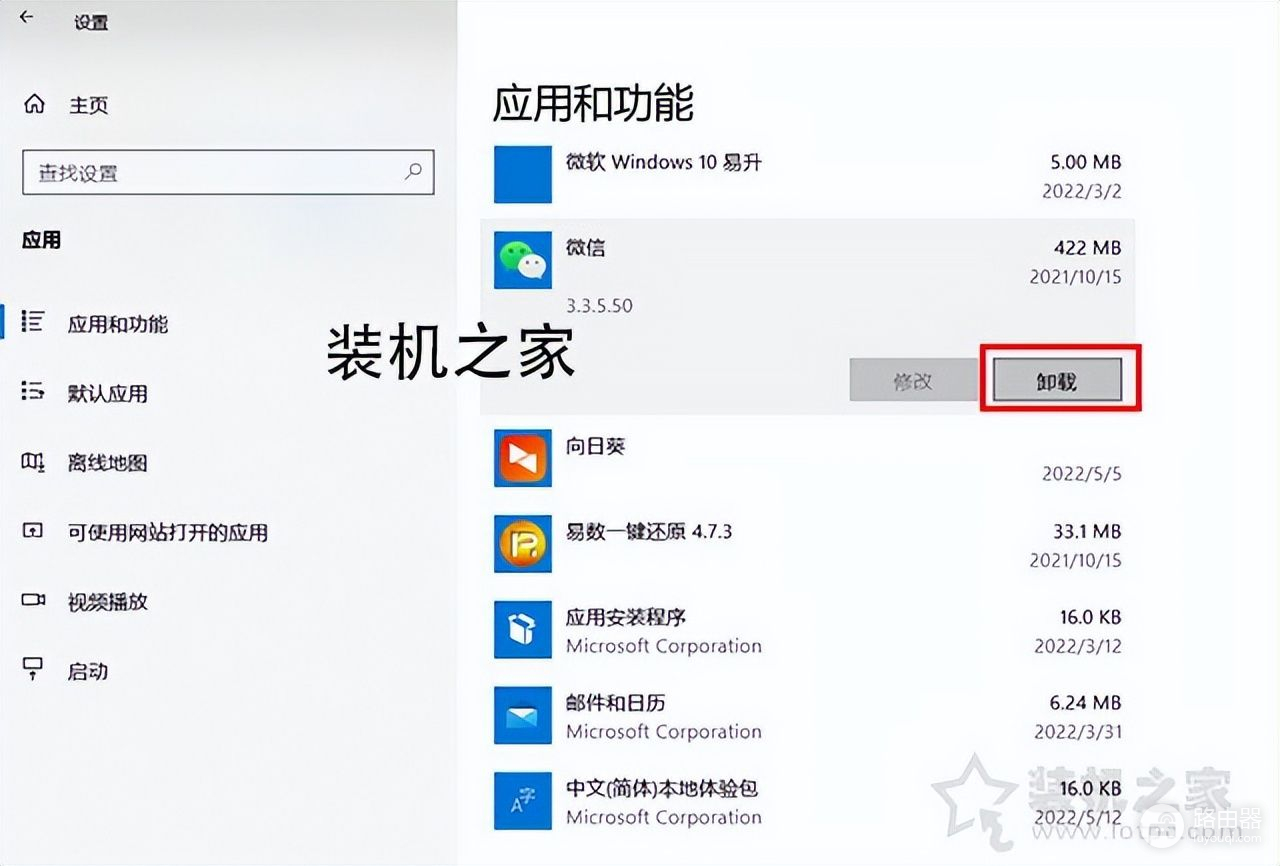Click the 应用和功能 page heading
The height and width of the screenshot is (866, 1280).
pos(593,103)
